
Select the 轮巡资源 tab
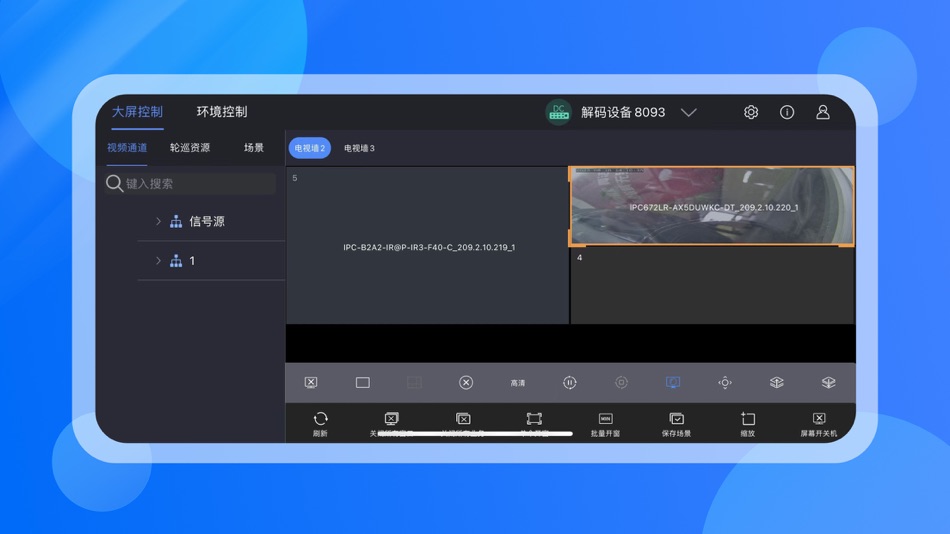coord(190,147)
